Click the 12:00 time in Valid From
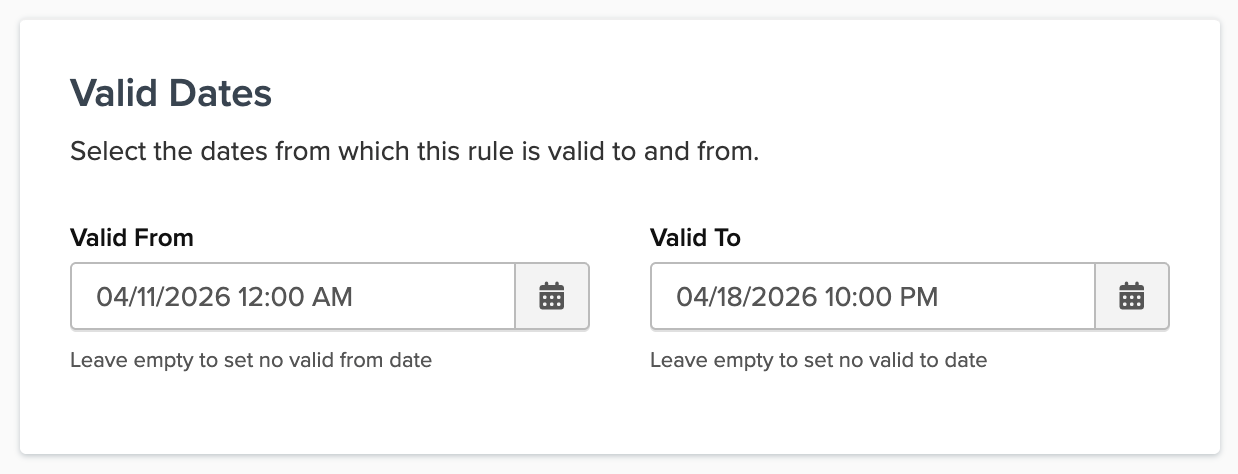Viewport: 1238px width, 474px height. point(270,297)
